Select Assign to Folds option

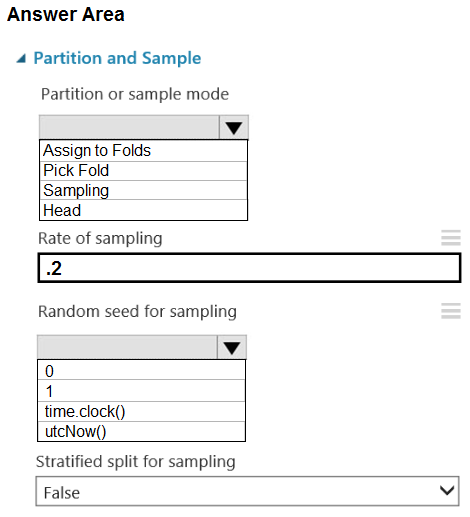click(x=143, y=151)
